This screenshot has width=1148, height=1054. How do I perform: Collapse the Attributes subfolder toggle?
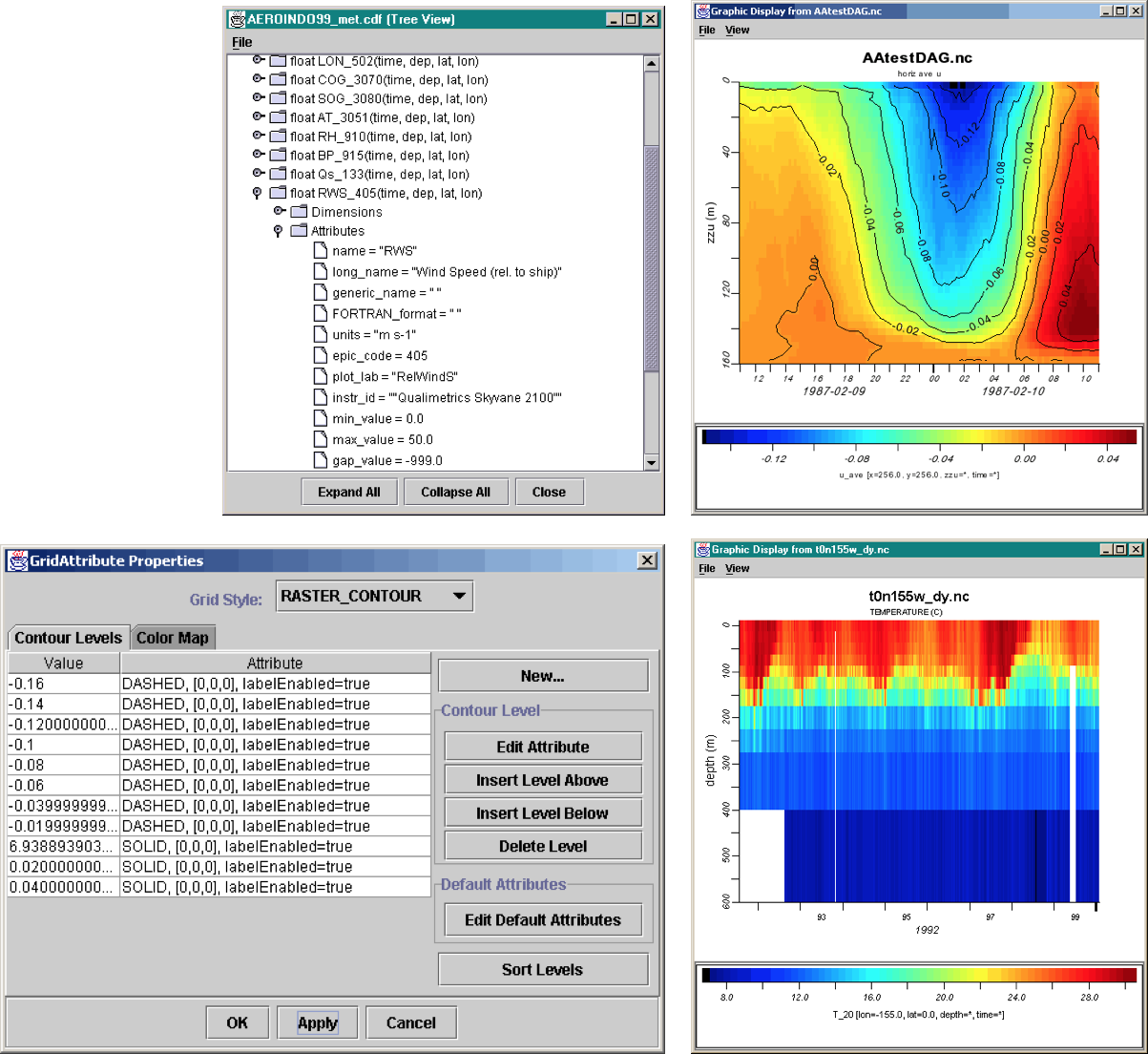point(278,231)
